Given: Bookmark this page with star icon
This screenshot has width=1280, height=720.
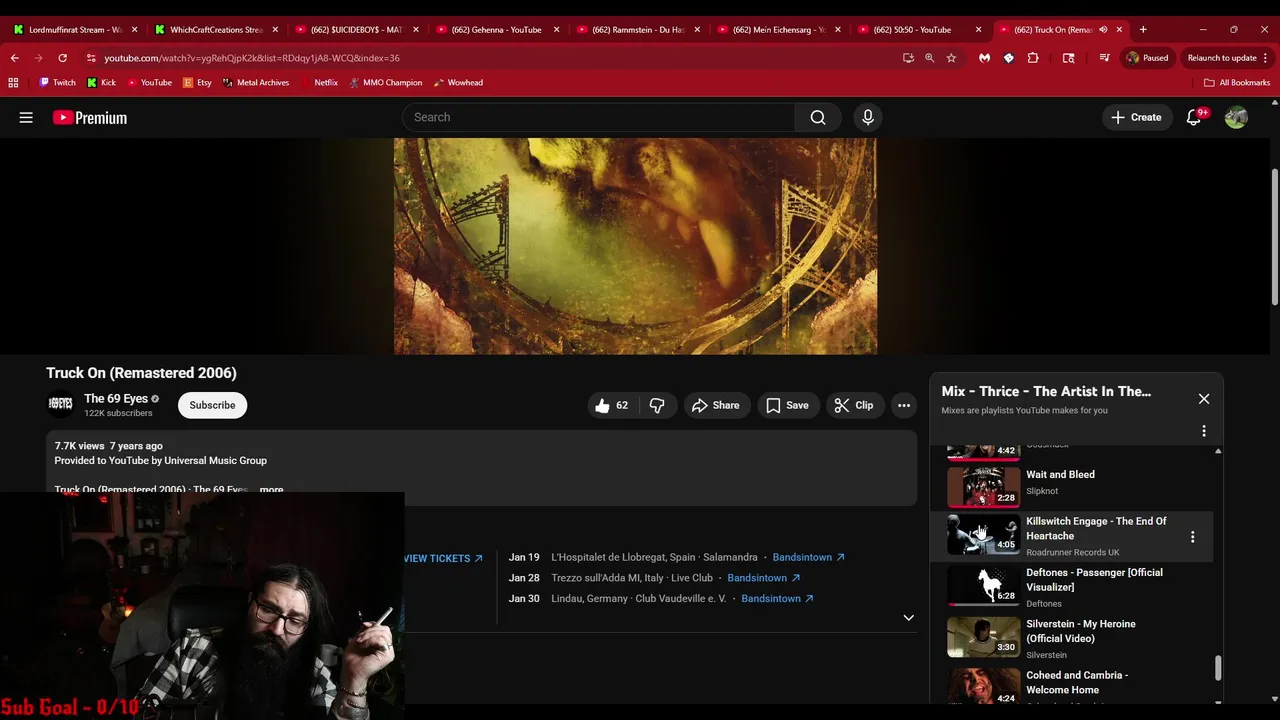Looking at the screenshot, I should pyautogui.click(x=951, y=58).
